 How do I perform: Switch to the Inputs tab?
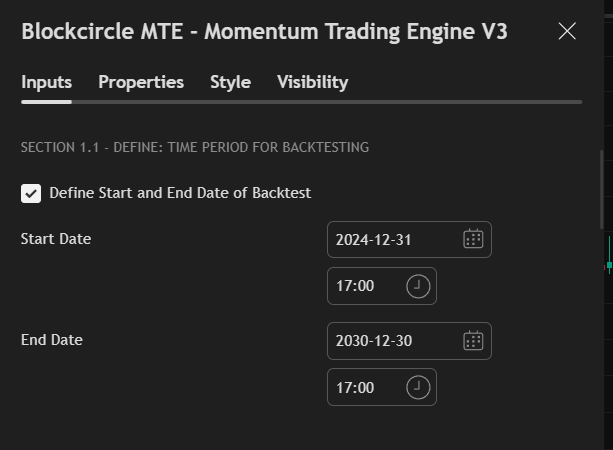click(x=46, y=82)
